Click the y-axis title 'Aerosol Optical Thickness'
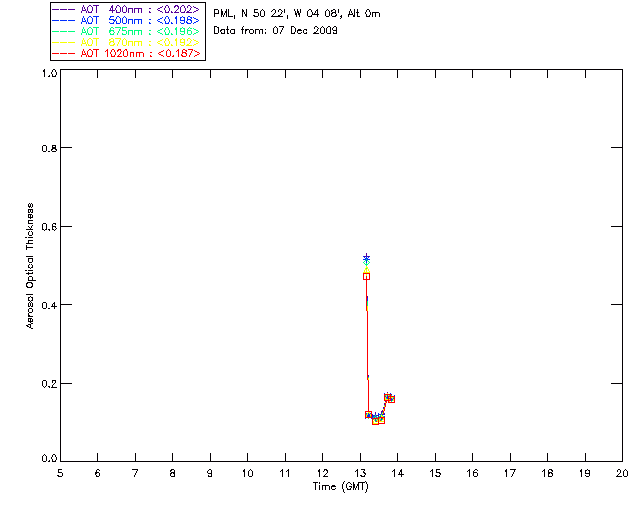This screenshot has width=640, height=512. (x=30, y=266)
